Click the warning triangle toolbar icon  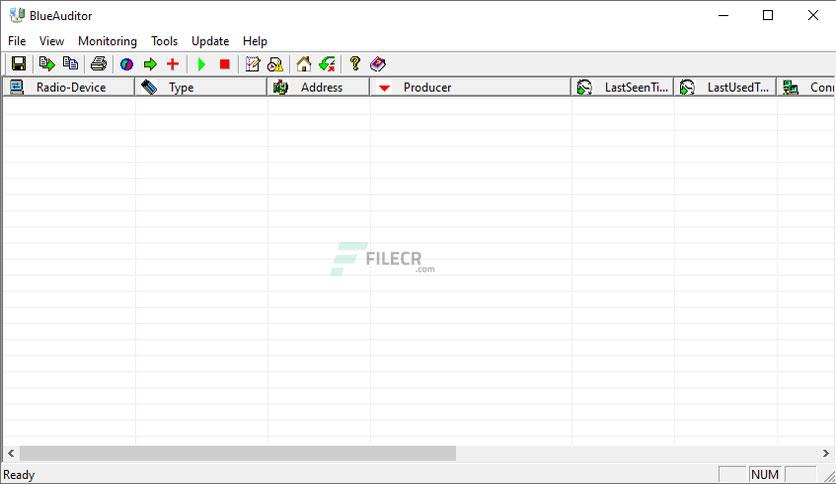[x=276, y=64]
